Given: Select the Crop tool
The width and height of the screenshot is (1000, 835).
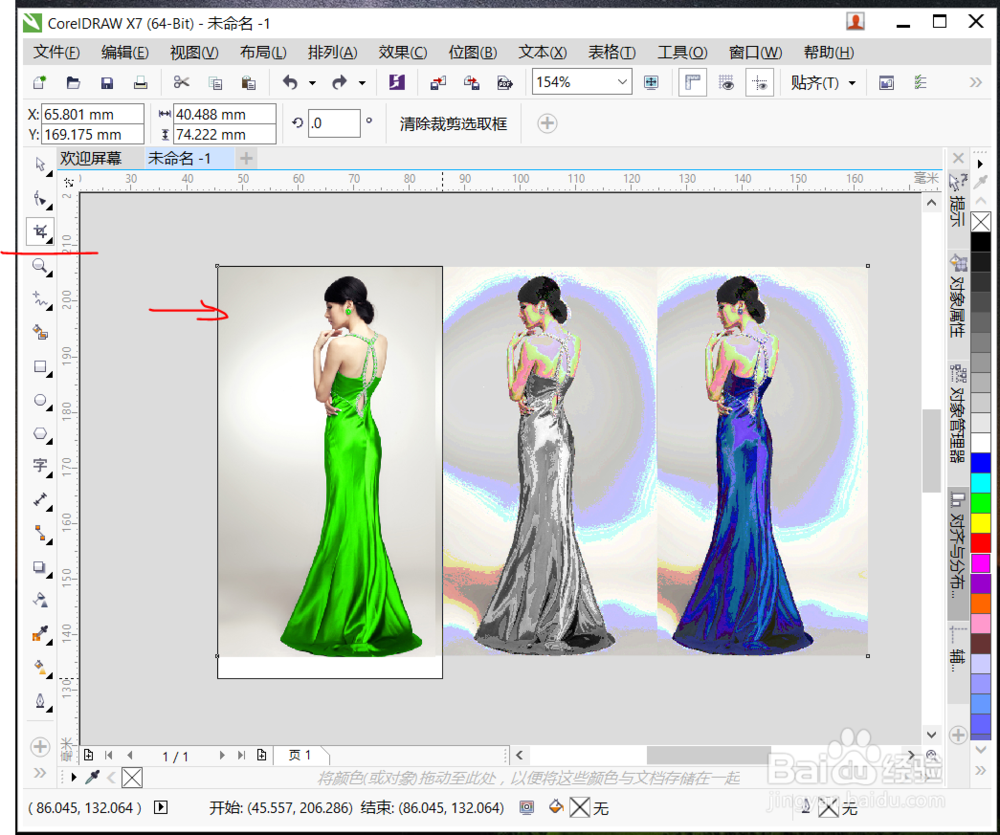Looking at the screenshot, I should click(x=40, y=232).
